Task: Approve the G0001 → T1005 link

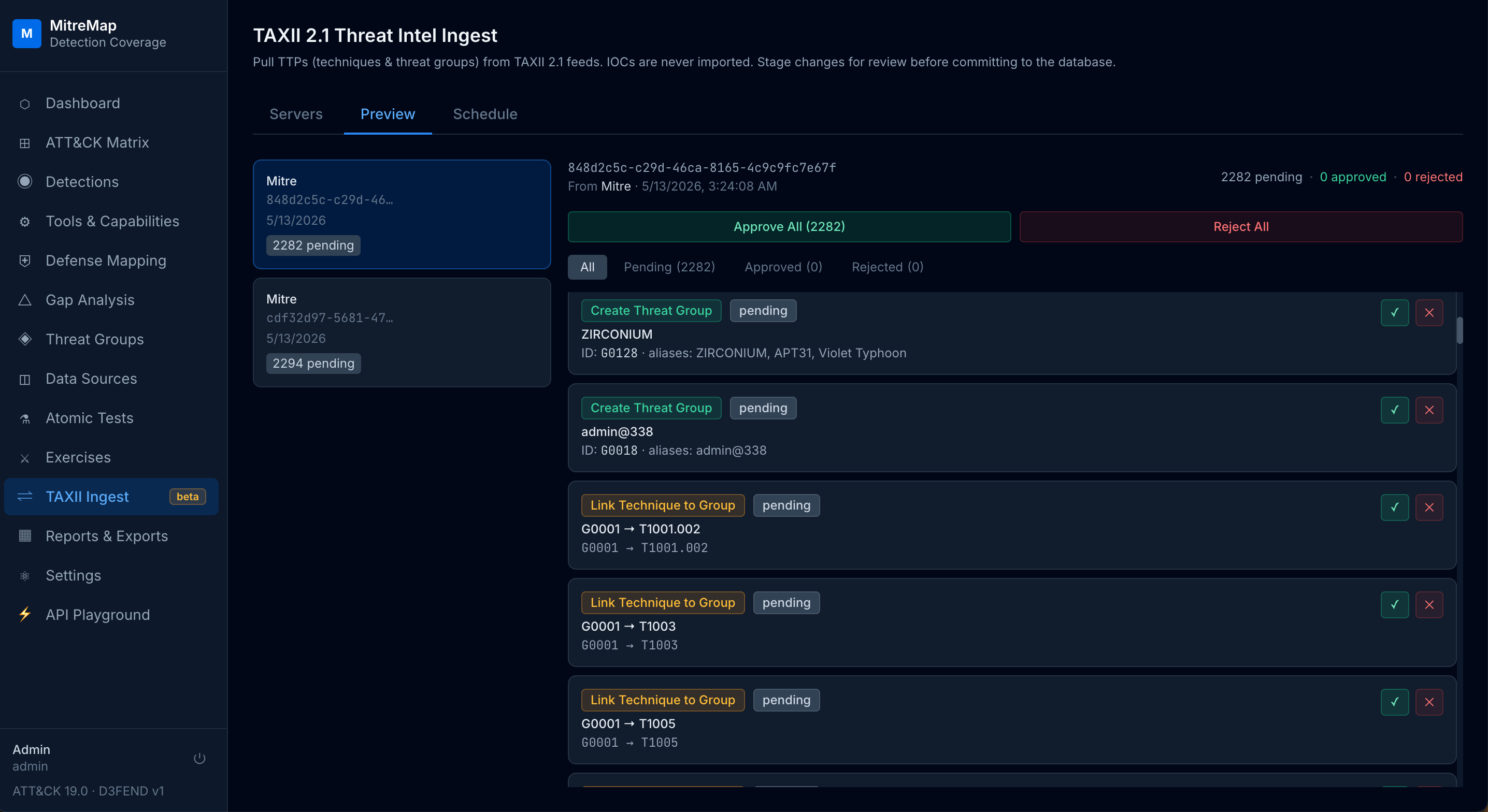Action: coord(1394,702)
